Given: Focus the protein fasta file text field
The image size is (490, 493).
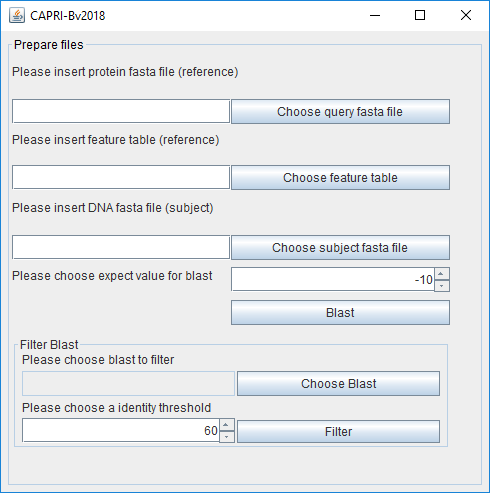Looking at the screenshot, I should tap(121, 111).
